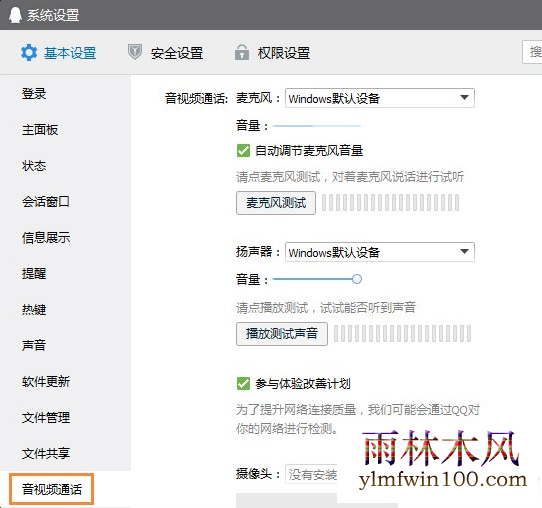Toggle 参与体验改善计划 checkbox
Viewport: 542px width, 508px height.
click(243, 384)
